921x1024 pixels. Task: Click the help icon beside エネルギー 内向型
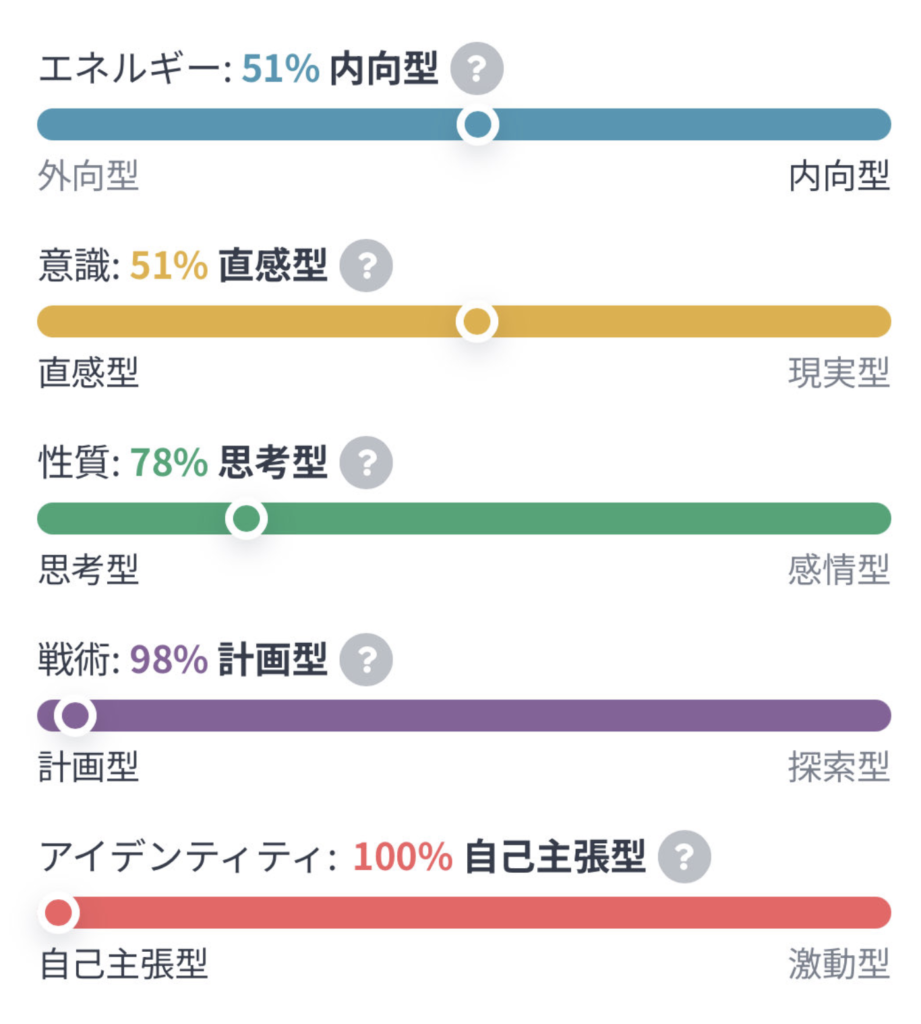[x=476, y=69]
